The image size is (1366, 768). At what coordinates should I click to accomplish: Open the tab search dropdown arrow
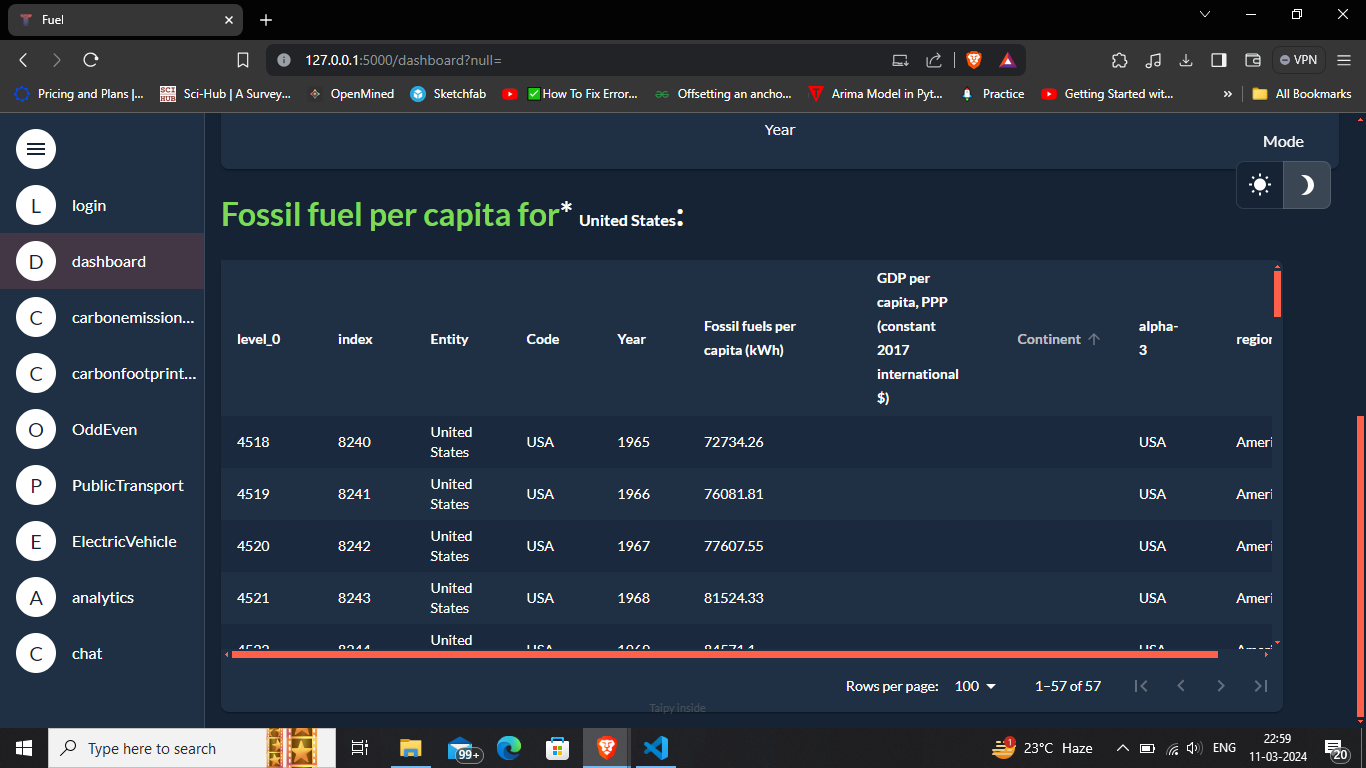pos(1205,14)
